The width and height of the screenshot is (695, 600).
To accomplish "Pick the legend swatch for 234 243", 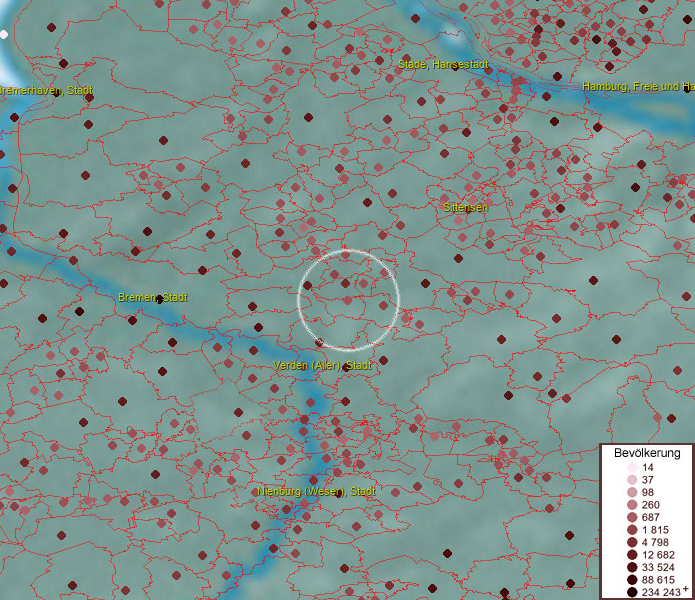I will (632, 592).
